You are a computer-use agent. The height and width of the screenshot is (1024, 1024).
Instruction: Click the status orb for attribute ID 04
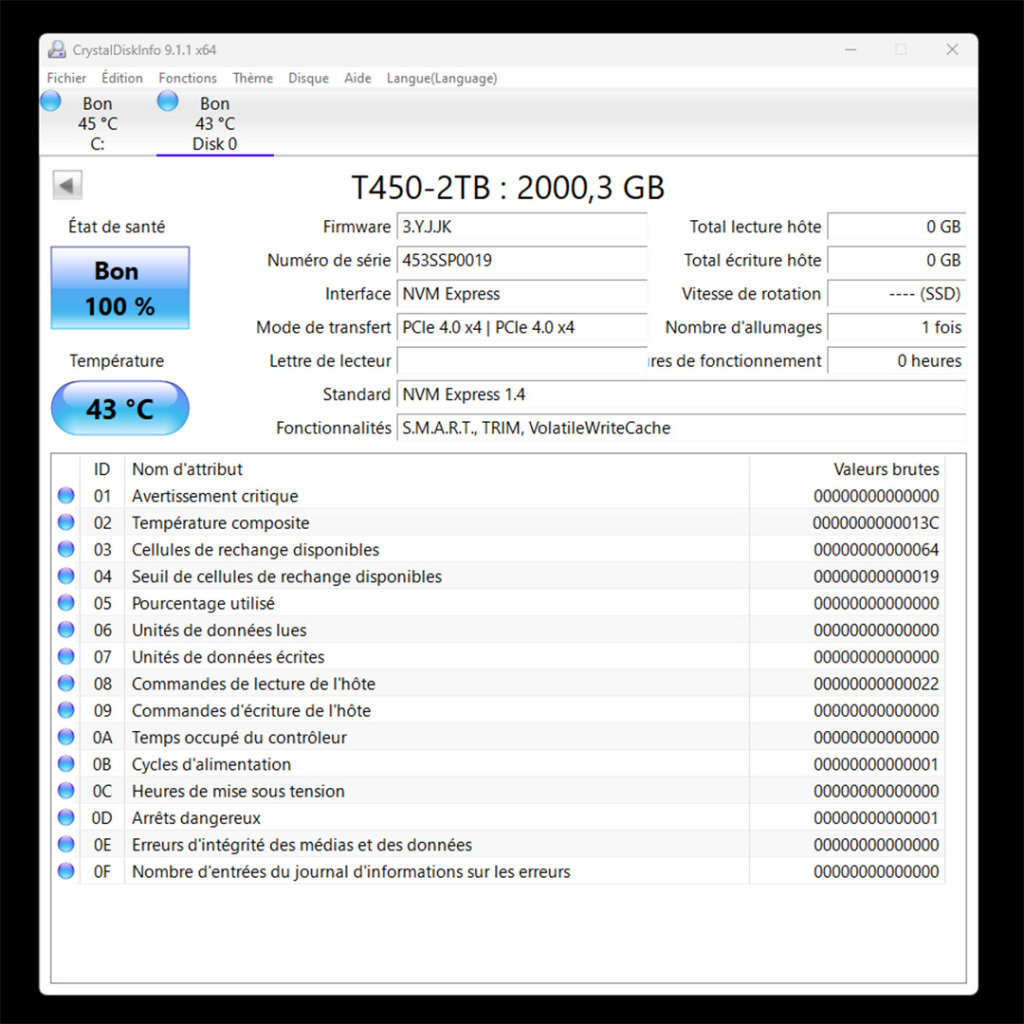coord(66,576)
